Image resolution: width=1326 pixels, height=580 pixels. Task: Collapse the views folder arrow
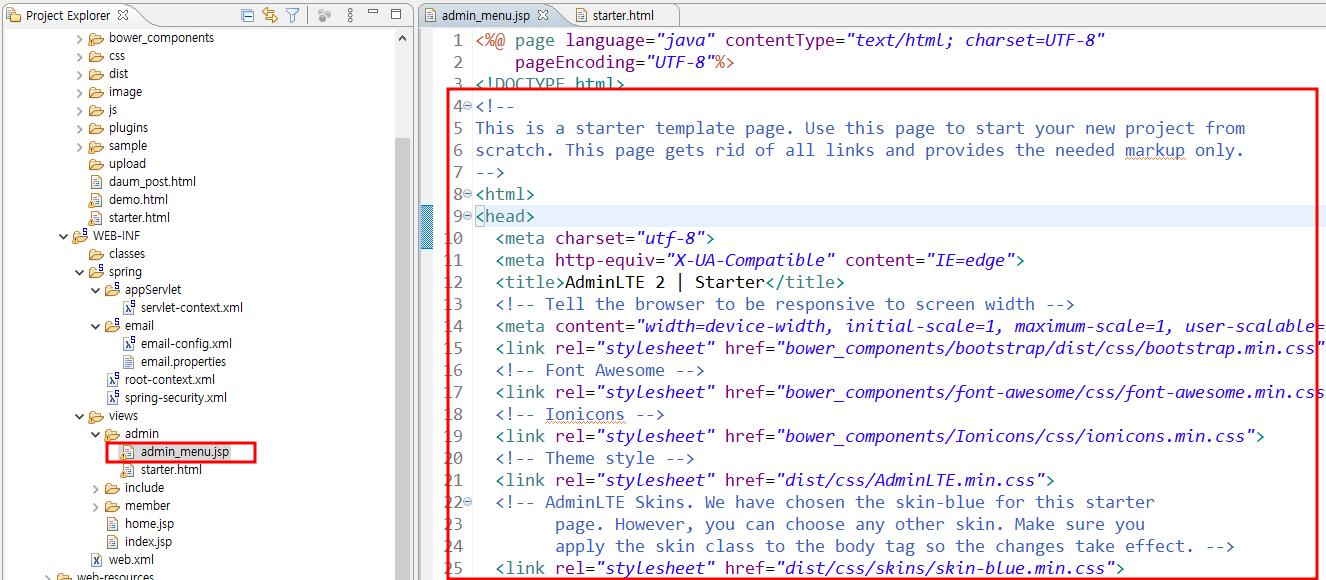pyautogui.click(x=80, y=415)
